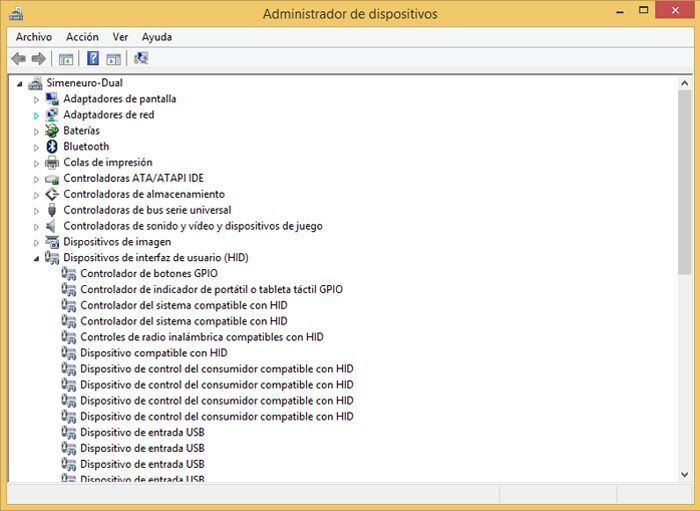Click the Back arrow toolbar icon

[x=19, y=58]
